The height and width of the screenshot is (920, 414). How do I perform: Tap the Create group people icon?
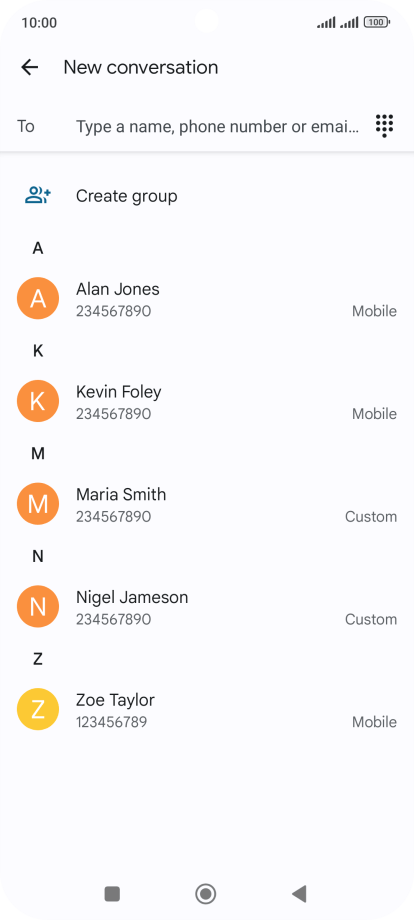pos(38,195)
